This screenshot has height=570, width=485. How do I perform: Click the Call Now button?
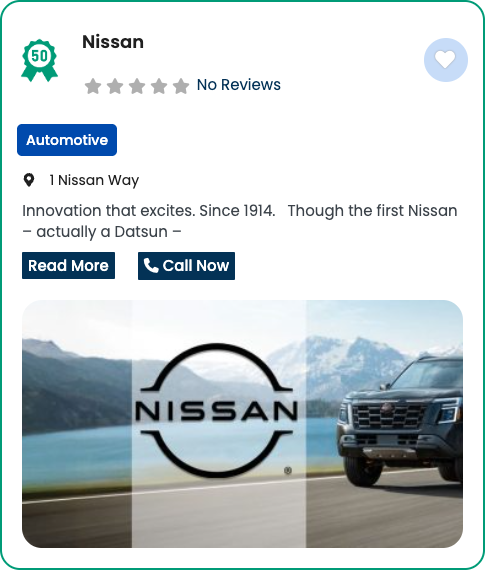click(x=186, y=266)
